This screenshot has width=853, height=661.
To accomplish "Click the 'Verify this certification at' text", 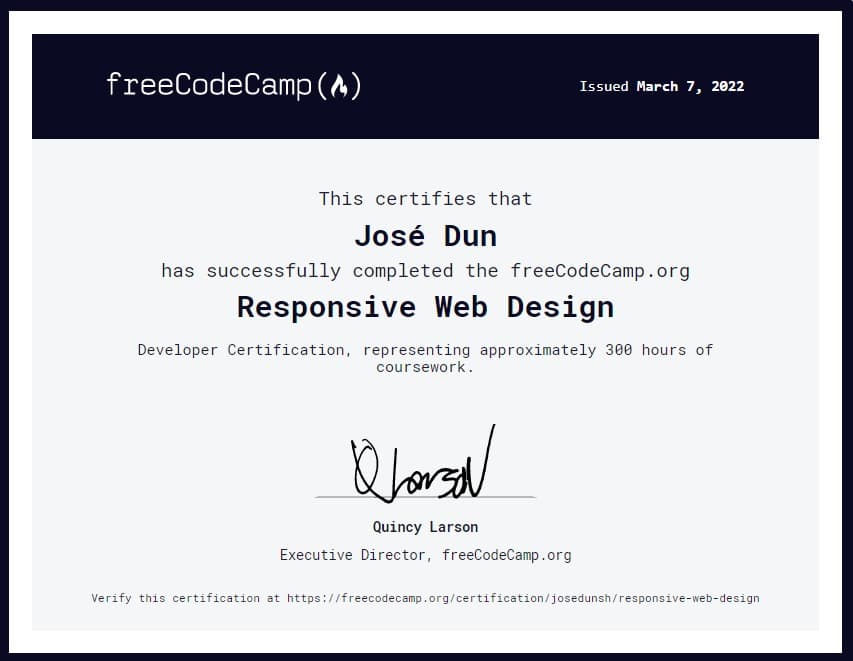I will click(x=186, y=598).
